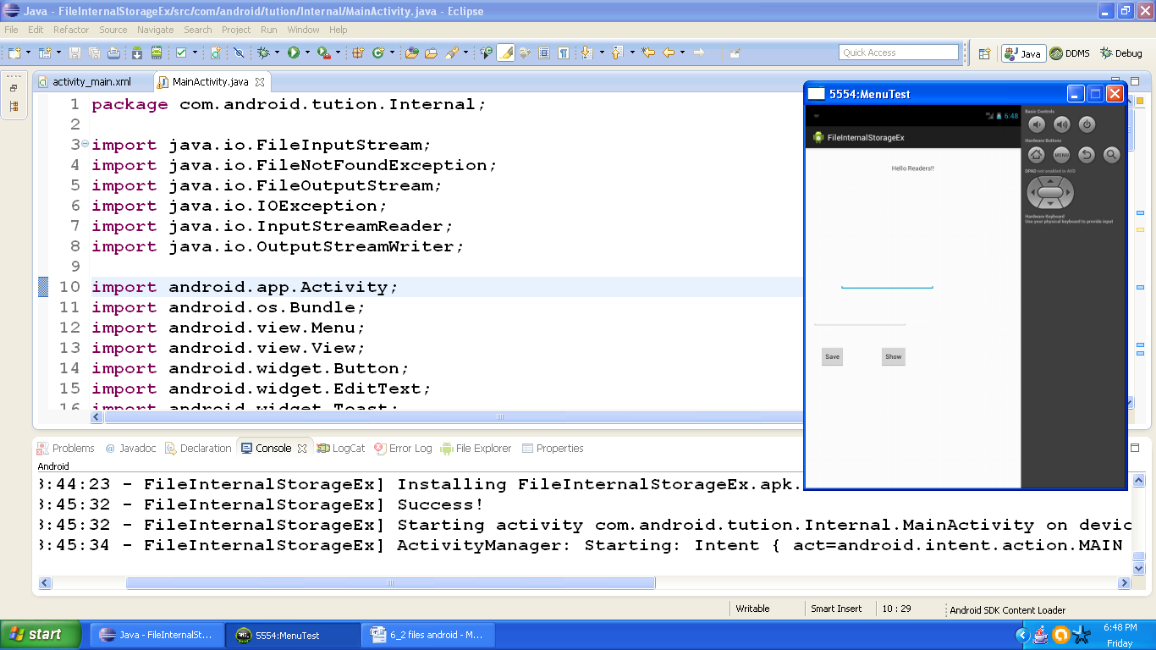Image resolution: width=1156 pixels, height=650 pixels.
Task: Open the Run button's dropdown arrow
Action: pos(307,51)
